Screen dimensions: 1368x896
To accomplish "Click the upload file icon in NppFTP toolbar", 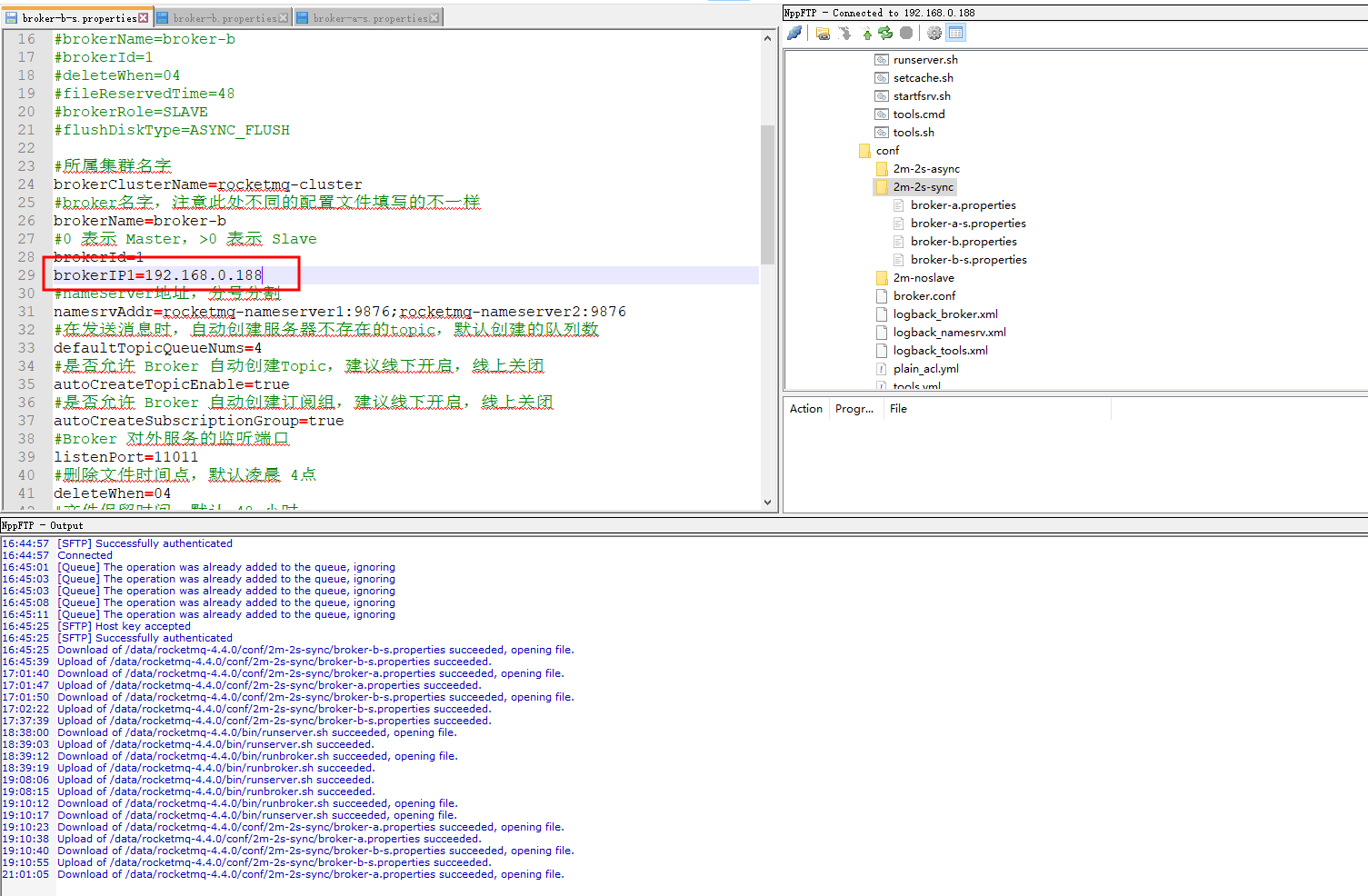I will [865, 33].
